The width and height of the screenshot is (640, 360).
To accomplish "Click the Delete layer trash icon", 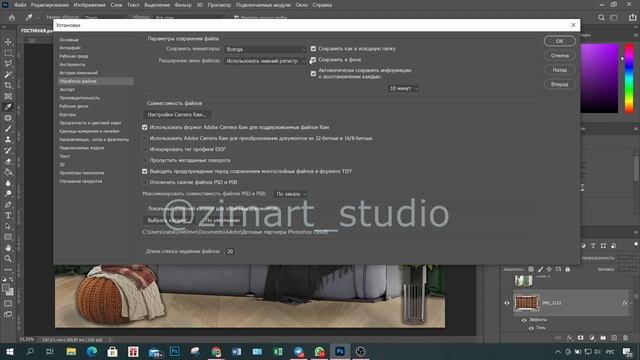I will [625, 338].
